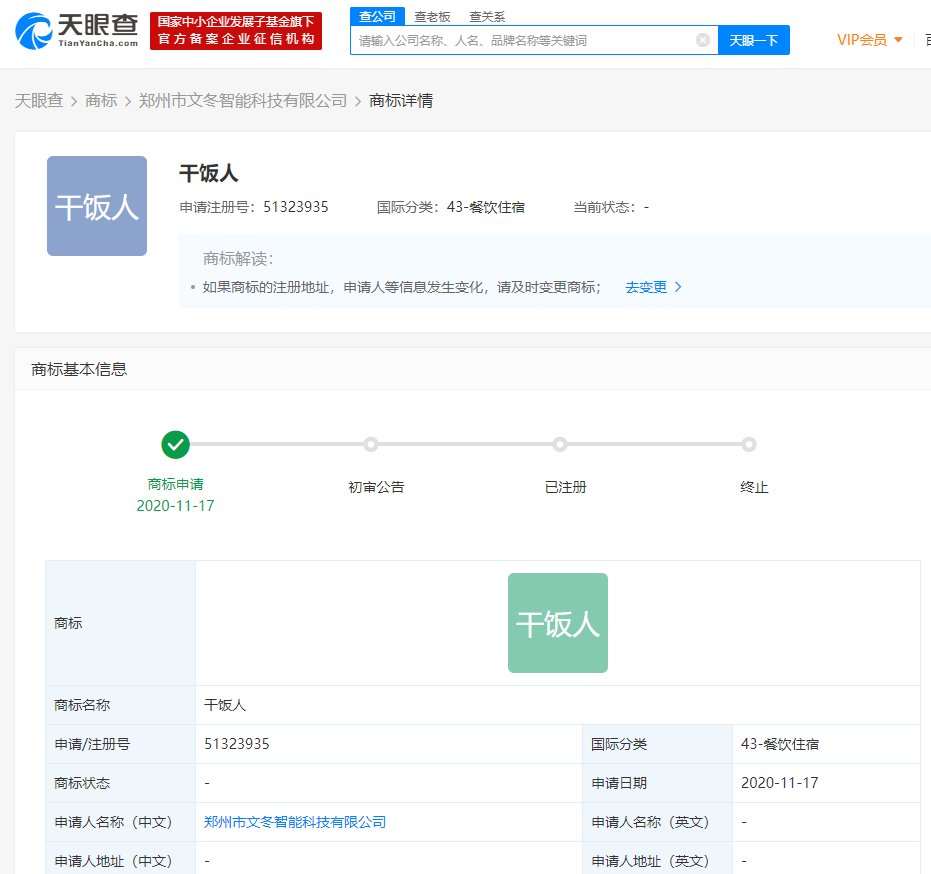Image resolution: width=931 pixels, height=874 pixels.
Task: Click the search keyword input field
Action: click(530, 39)
